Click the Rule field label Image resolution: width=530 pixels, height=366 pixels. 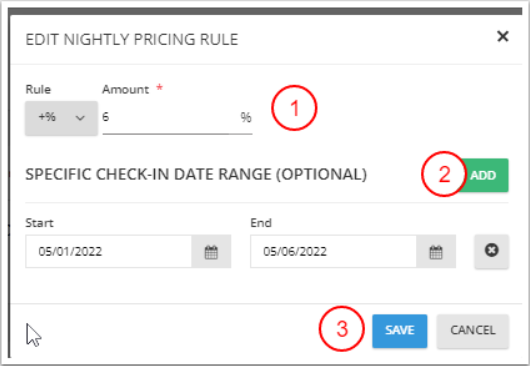pos(38,90)
